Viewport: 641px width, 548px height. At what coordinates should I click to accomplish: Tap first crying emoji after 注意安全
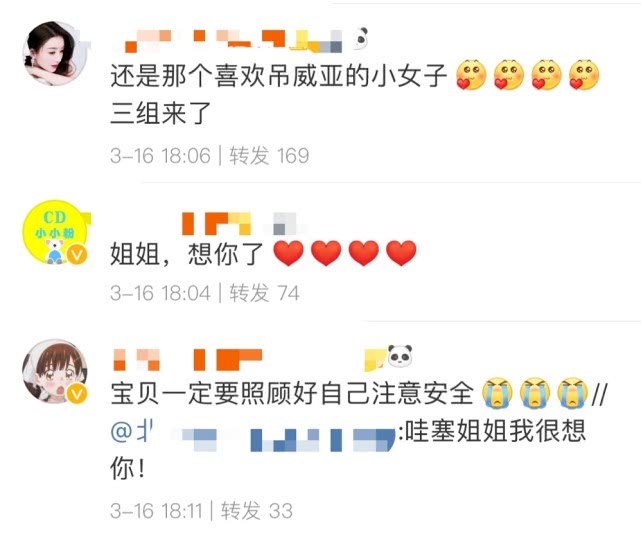(497, 393)
